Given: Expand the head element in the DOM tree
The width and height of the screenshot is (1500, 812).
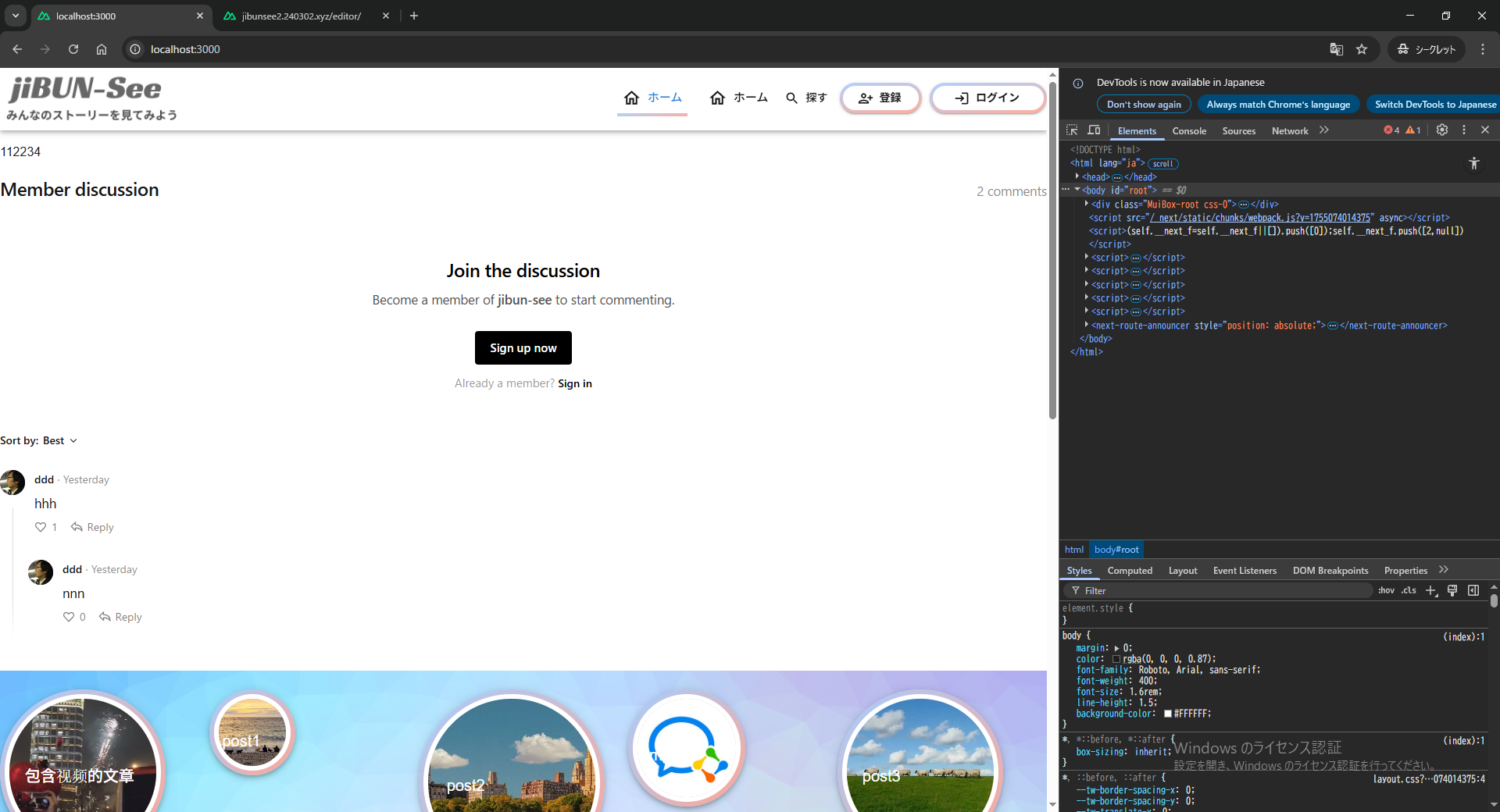Looking at the screenshot, I should coord(1077,177).
